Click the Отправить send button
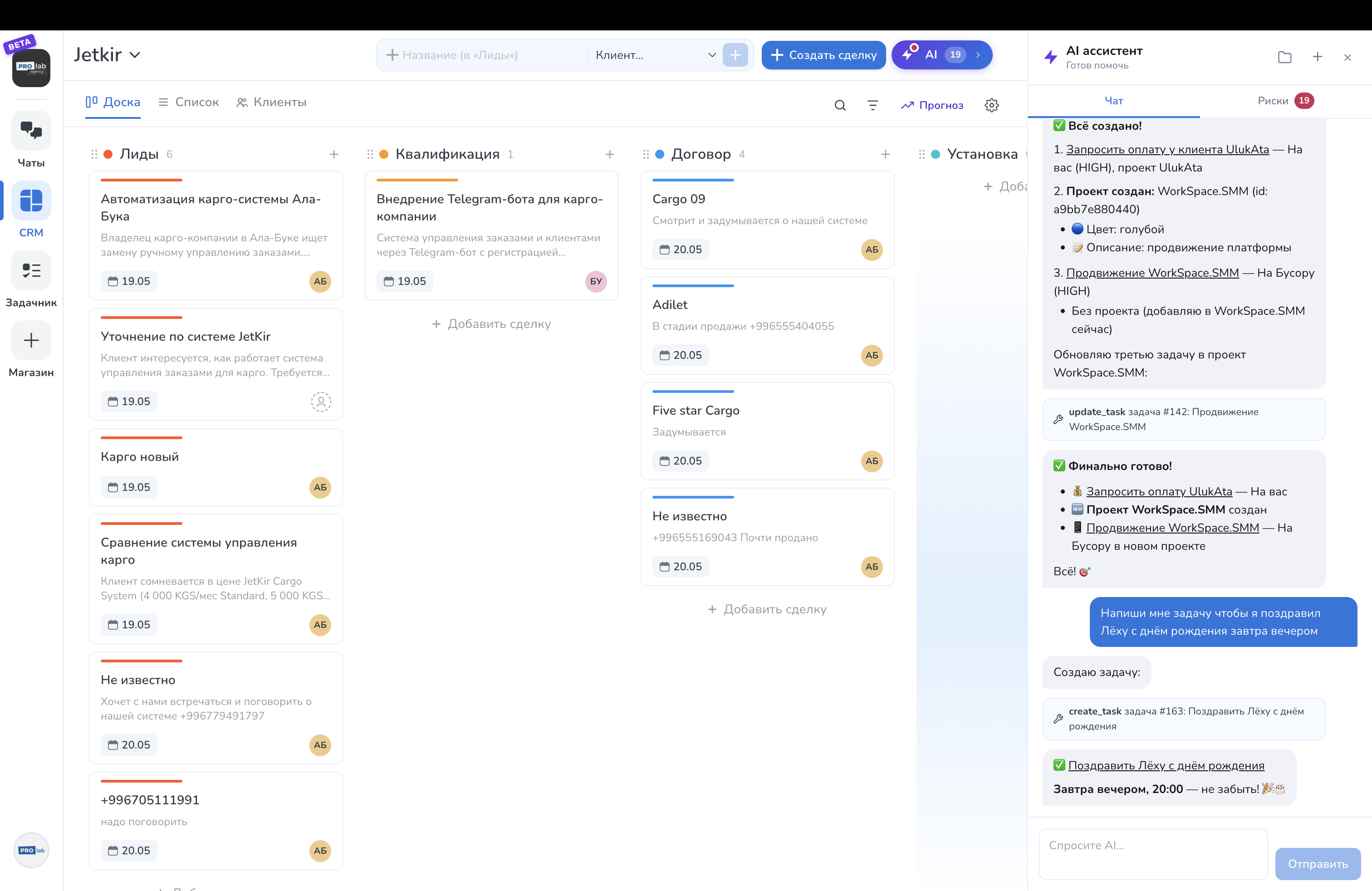Screen dimensions: 1372x891 tap(1318, 863)
